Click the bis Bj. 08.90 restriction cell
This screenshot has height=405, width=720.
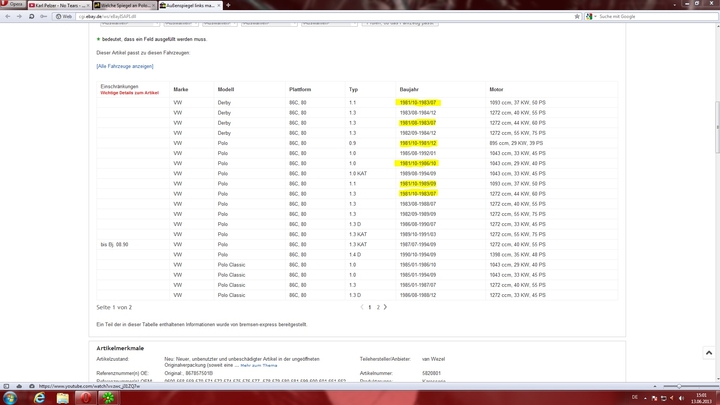[x=114, y=244]
